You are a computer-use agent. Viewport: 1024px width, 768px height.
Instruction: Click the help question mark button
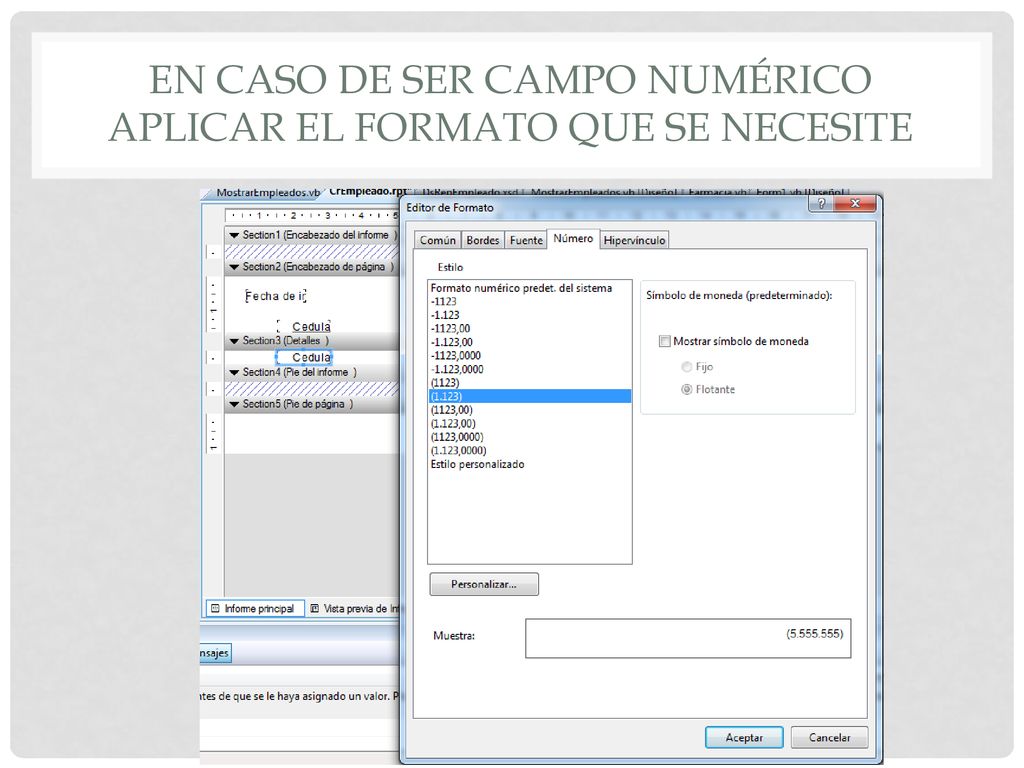(x=822, y=204)
